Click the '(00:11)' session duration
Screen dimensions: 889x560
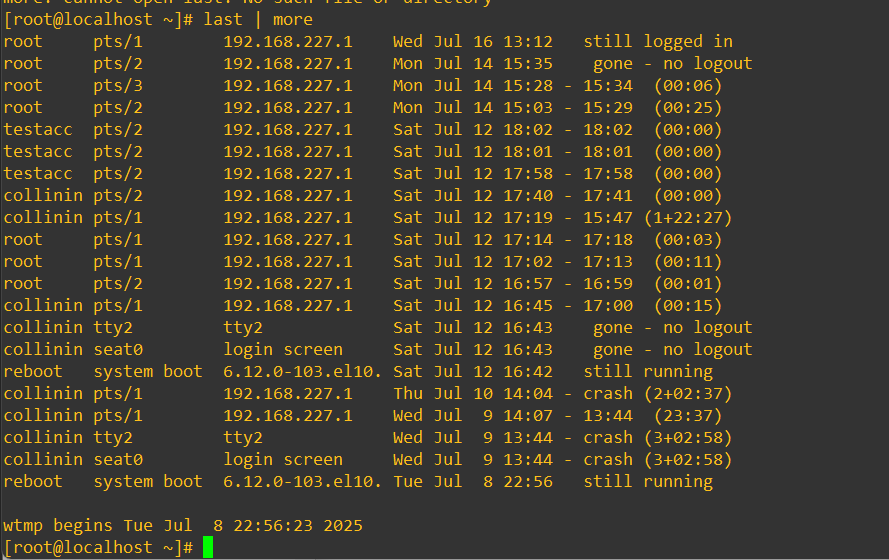coord(688,261)
